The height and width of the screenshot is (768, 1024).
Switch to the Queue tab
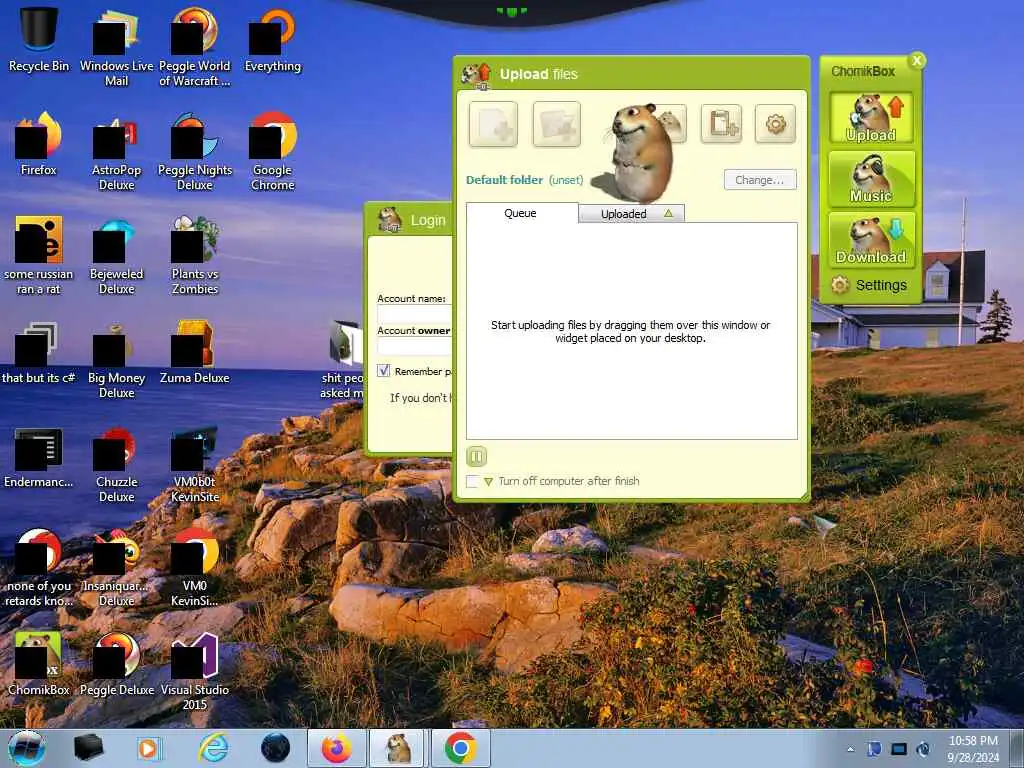click(521, 213)
